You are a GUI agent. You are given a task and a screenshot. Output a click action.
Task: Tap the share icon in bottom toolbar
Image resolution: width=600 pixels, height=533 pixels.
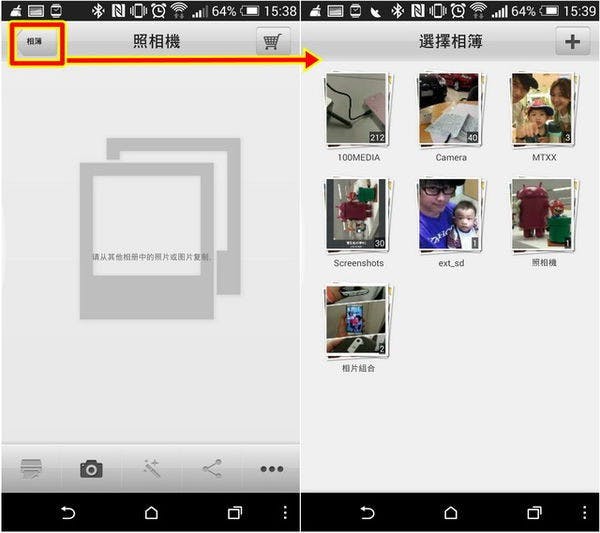pyautogui.click(x=212, y=469)
